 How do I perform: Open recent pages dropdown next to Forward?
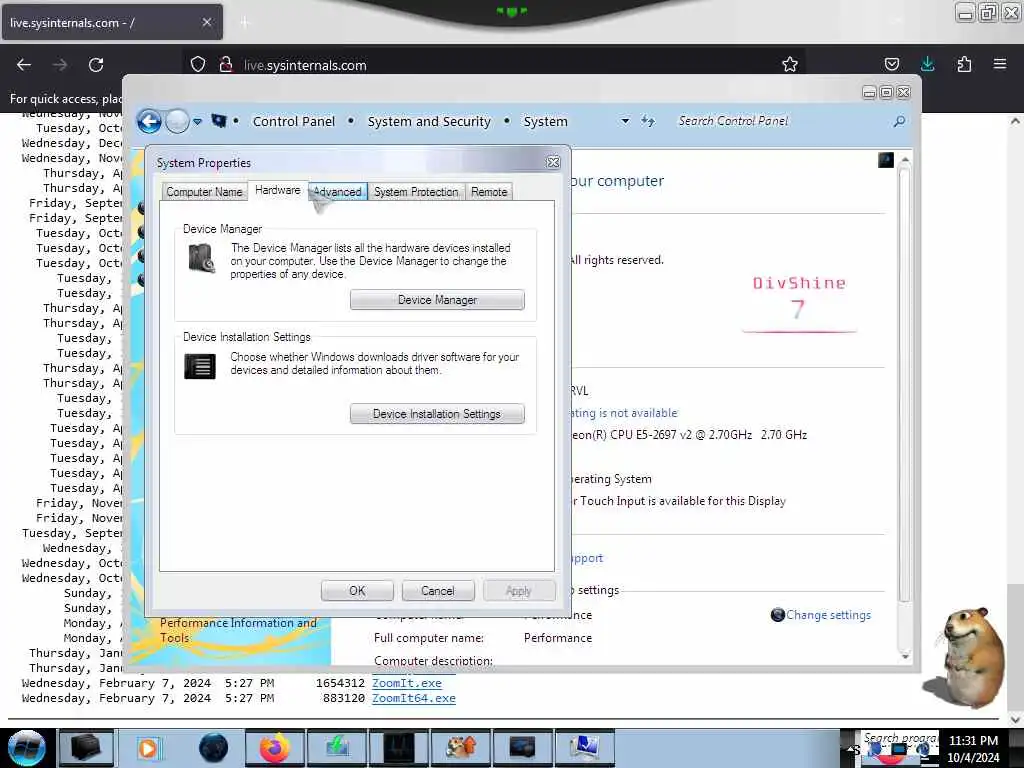(x=197, y=121)
